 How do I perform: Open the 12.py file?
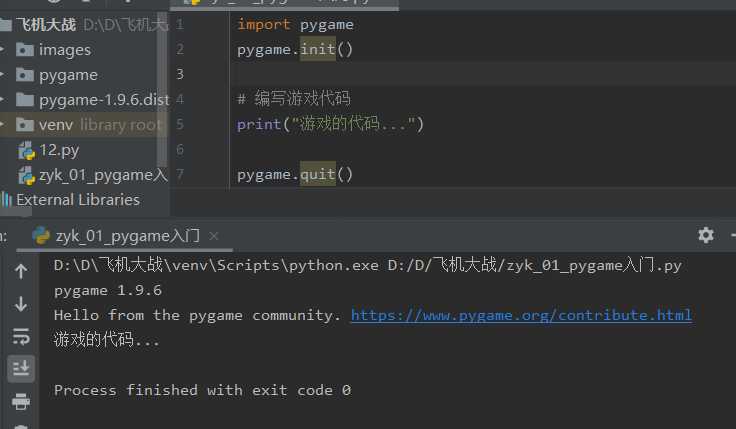coord(59,150)
